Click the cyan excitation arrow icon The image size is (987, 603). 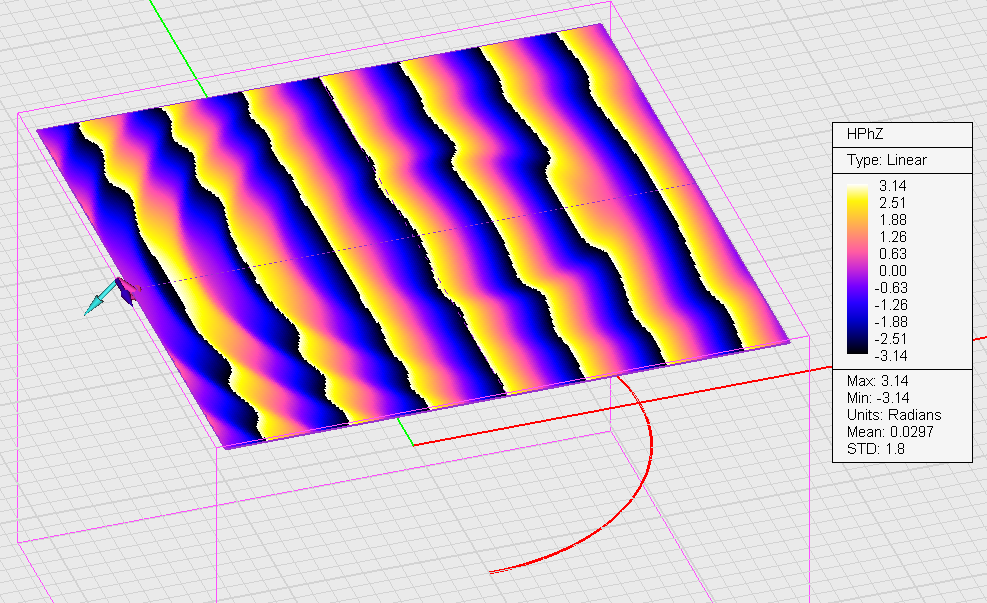tap(101, 298)
